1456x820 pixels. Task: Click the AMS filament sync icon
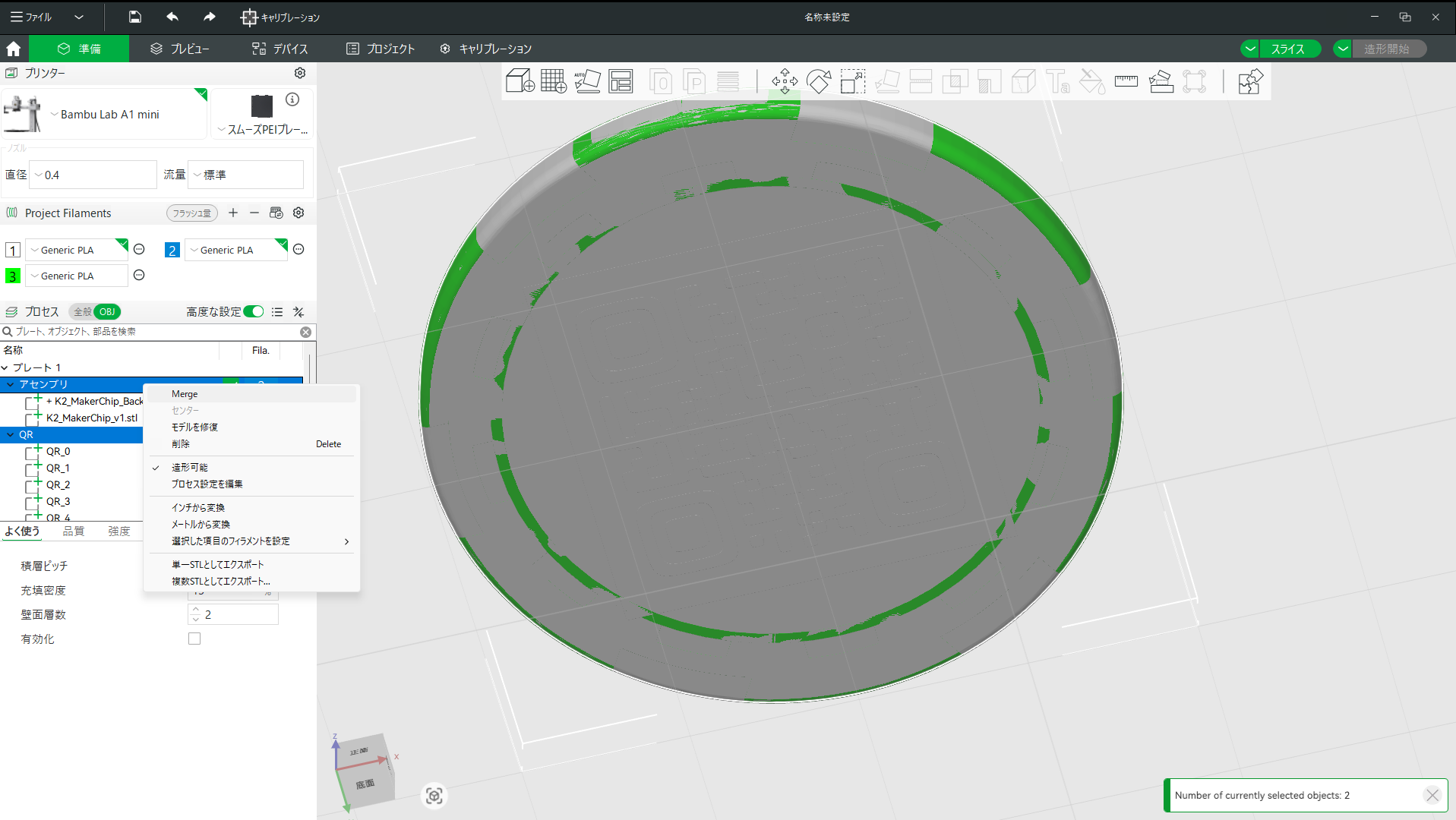276,213
